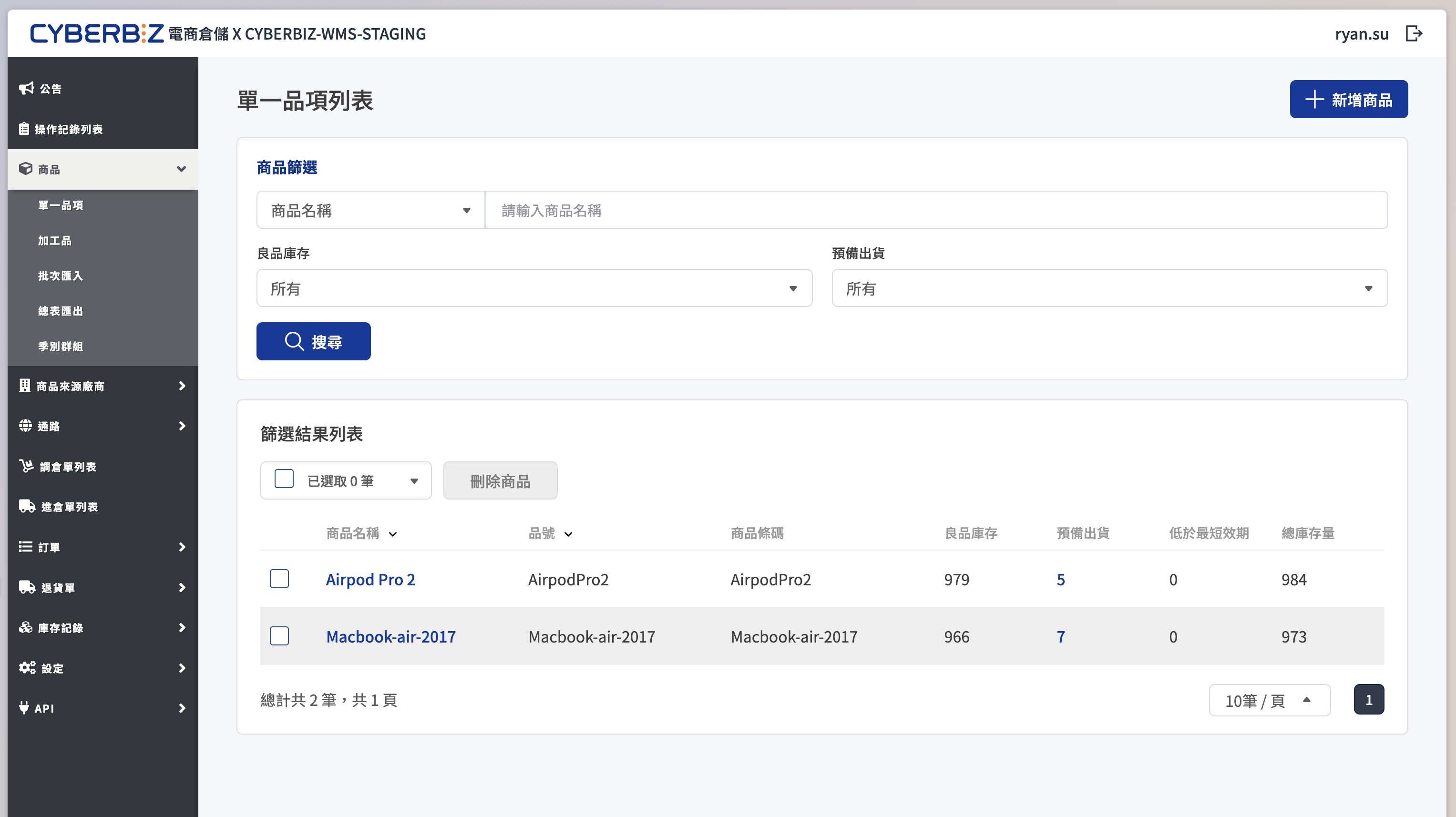Open 加工品 in the sidebar submenu
Screen dimensions: 1456x817
coord(55,241)
